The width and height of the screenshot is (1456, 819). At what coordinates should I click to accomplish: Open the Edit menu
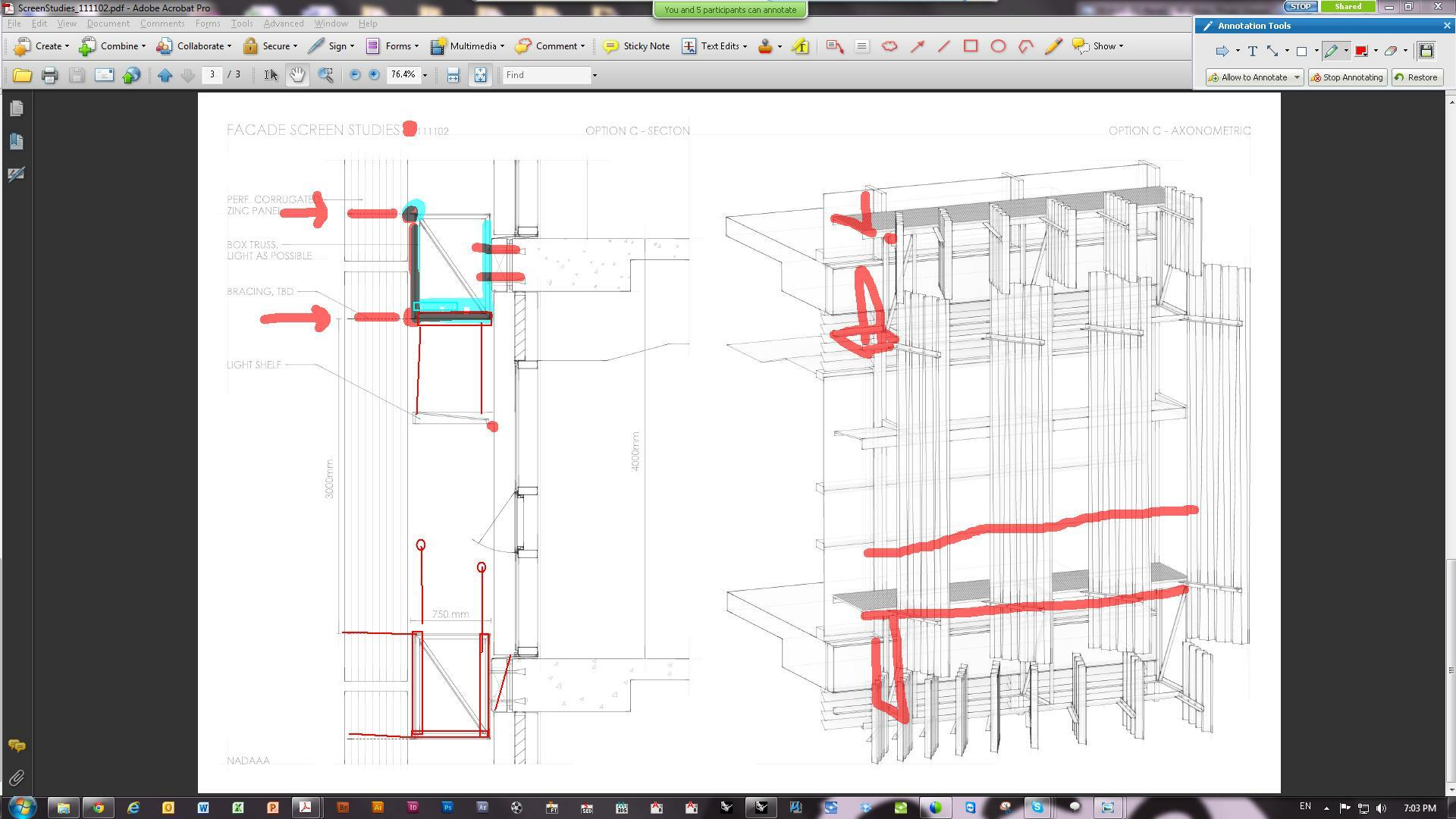39,24
